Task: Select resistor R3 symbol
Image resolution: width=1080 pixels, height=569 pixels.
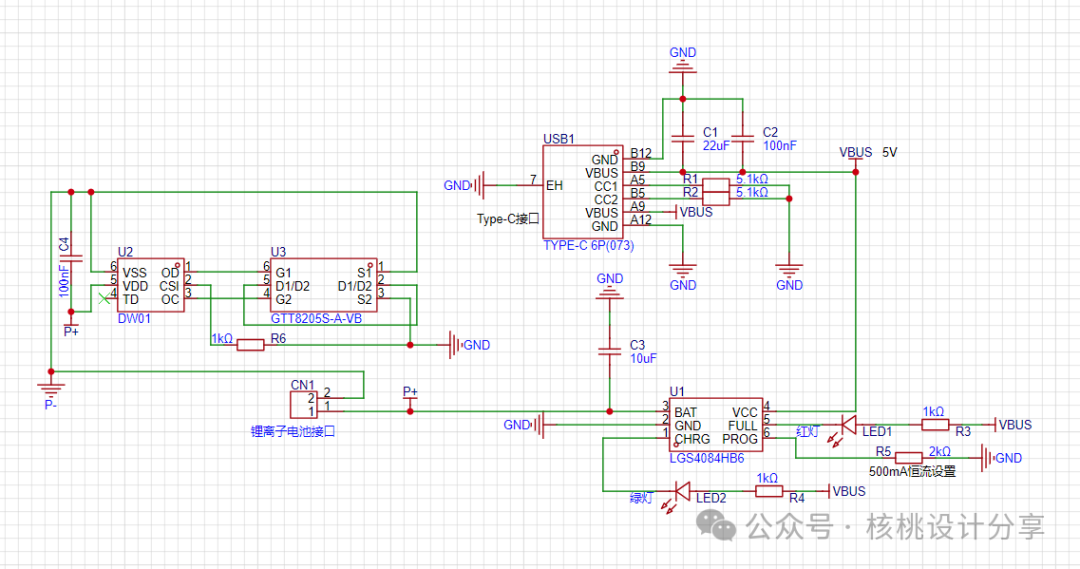Action: tap(935, 424)
